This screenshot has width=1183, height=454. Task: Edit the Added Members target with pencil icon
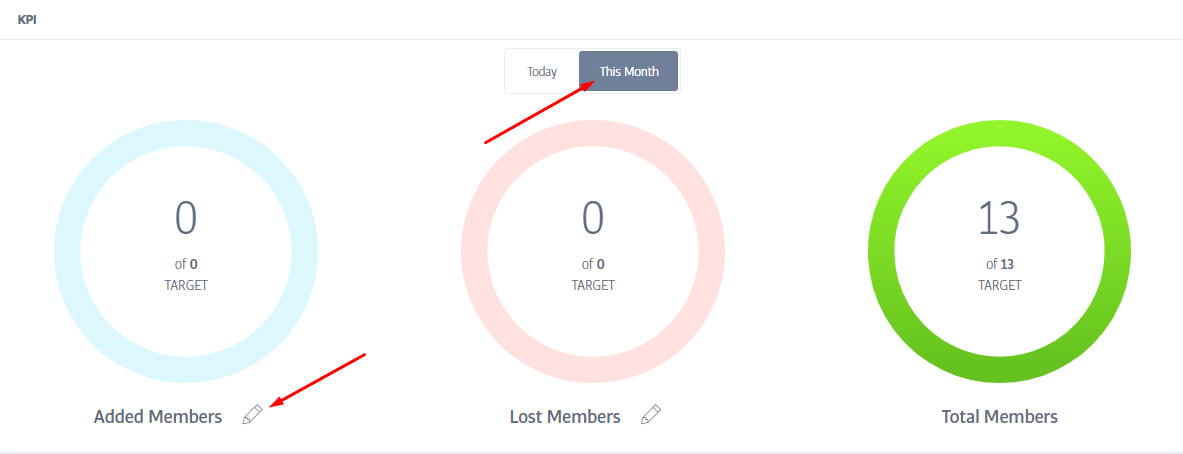[x=252, y=415]
